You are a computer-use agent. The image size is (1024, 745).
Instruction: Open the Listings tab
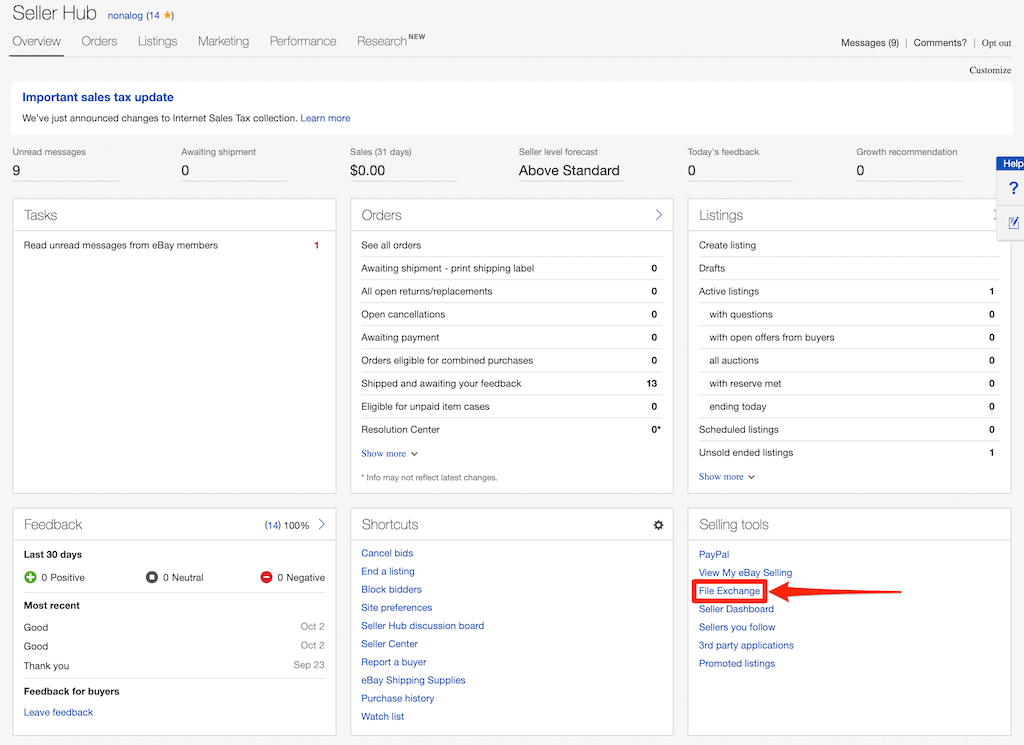pos(157,41)
